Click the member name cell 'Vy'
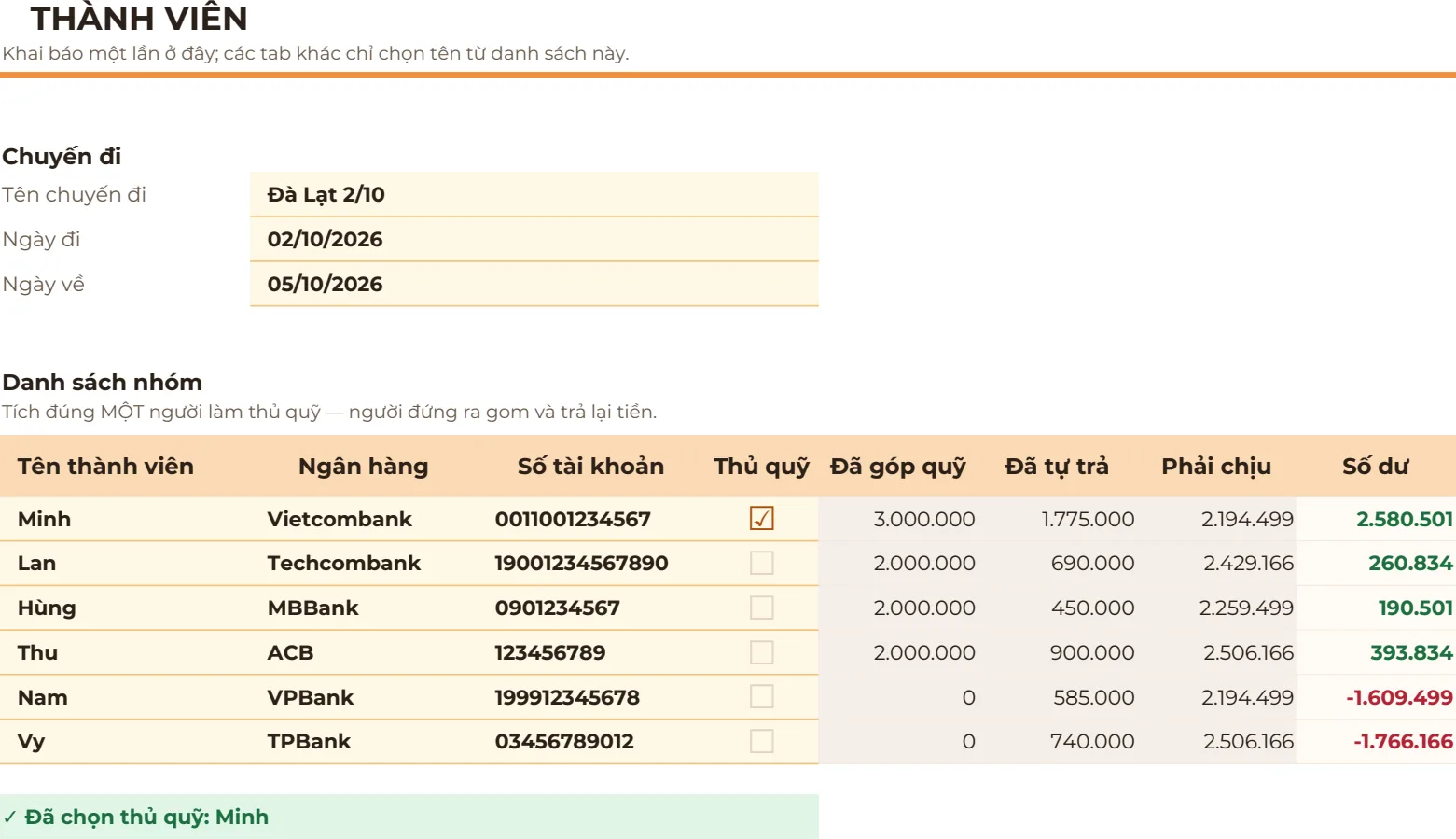The width and height of the screenshot is (1456, 839). (125, 742)
